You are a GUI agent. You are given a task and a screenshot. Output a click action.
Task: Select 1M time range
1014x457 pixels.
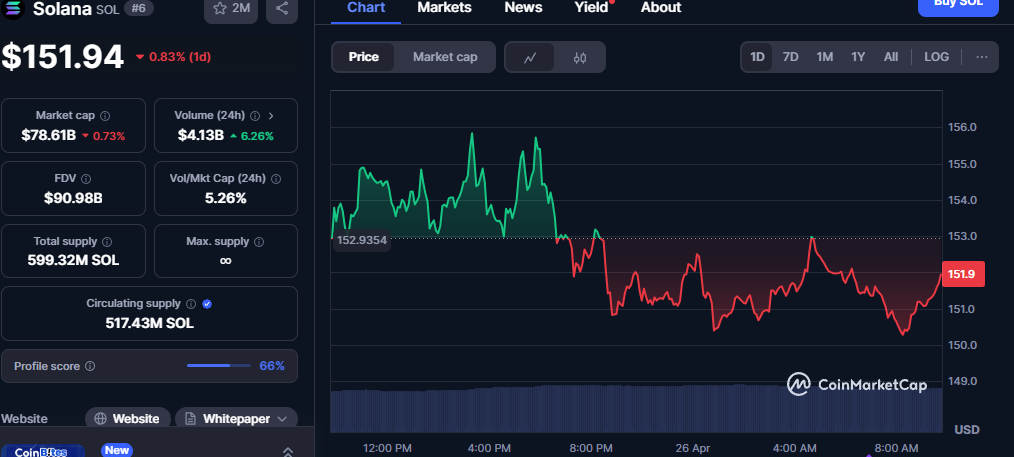pyautogui.click(x=824, y=57)
